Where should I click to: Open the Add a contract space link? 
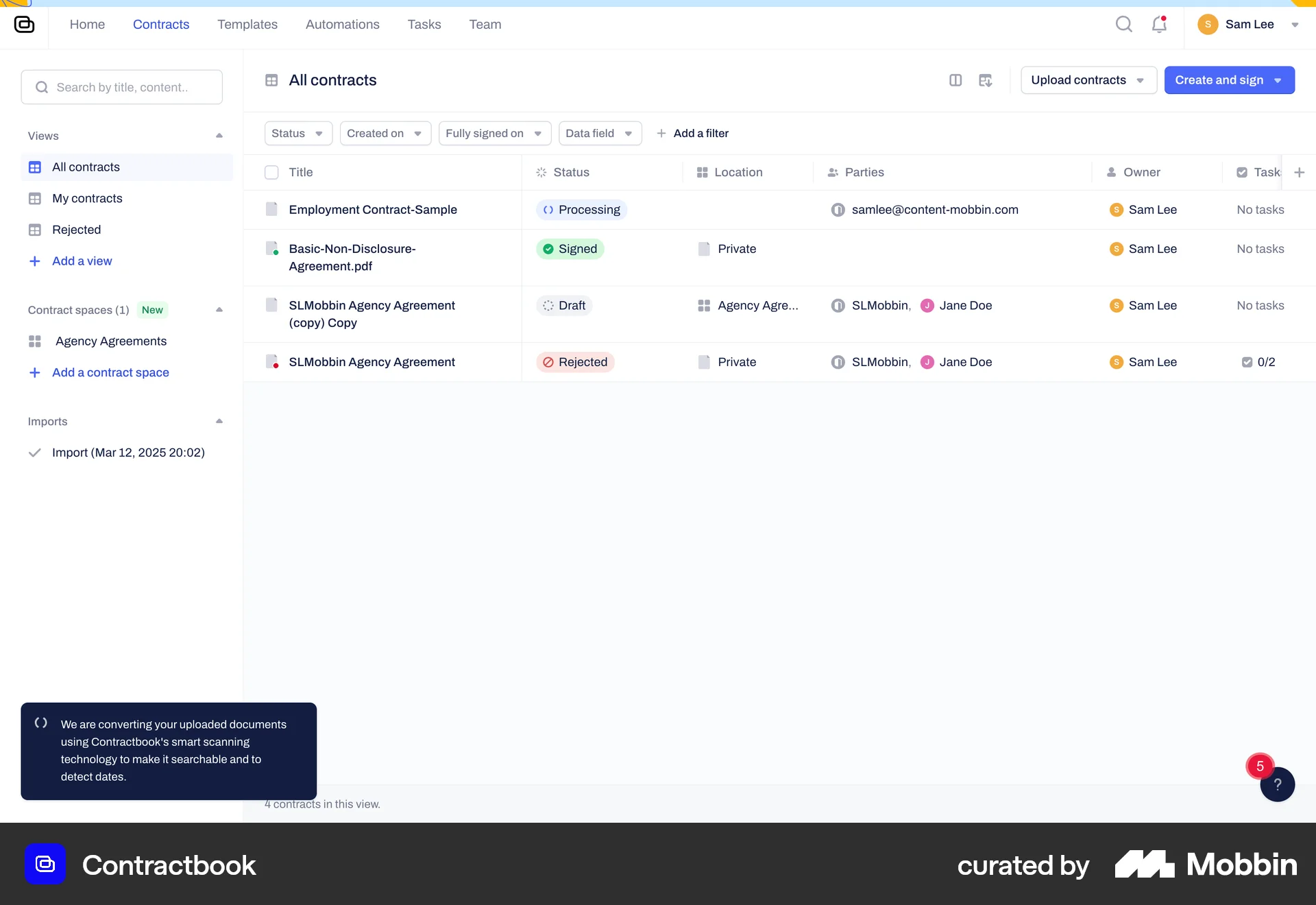(110, 372)
